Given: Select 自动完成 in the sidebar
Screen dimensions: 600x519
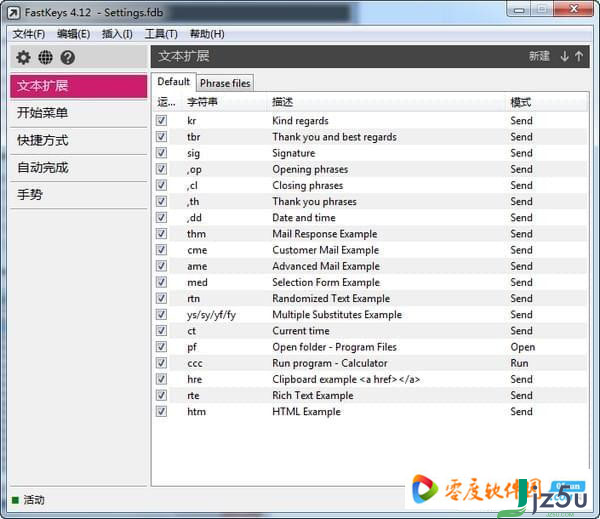Looking at the screenshot, I should click(x=78, y=168).
